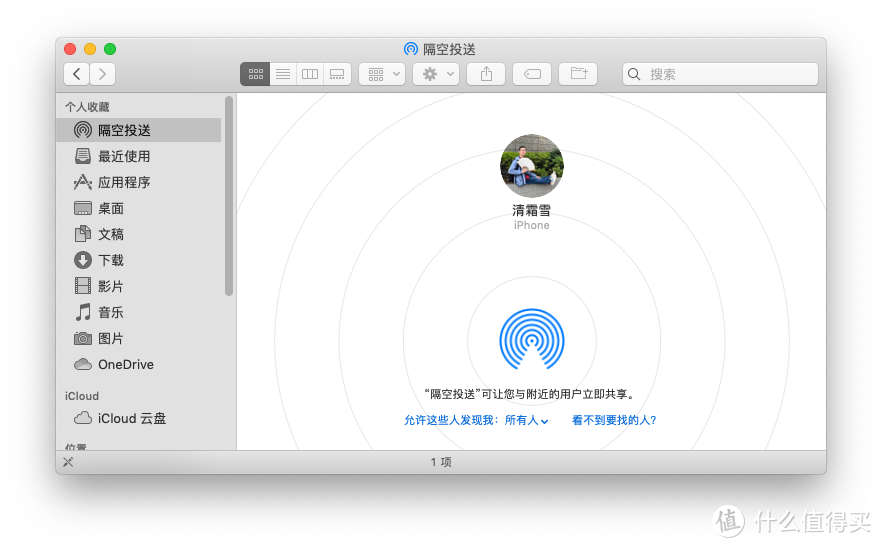Viewport: 882px width, 548px height.
Task: Open 最近使用 in the sidebar
Action: tap(139, 156)
